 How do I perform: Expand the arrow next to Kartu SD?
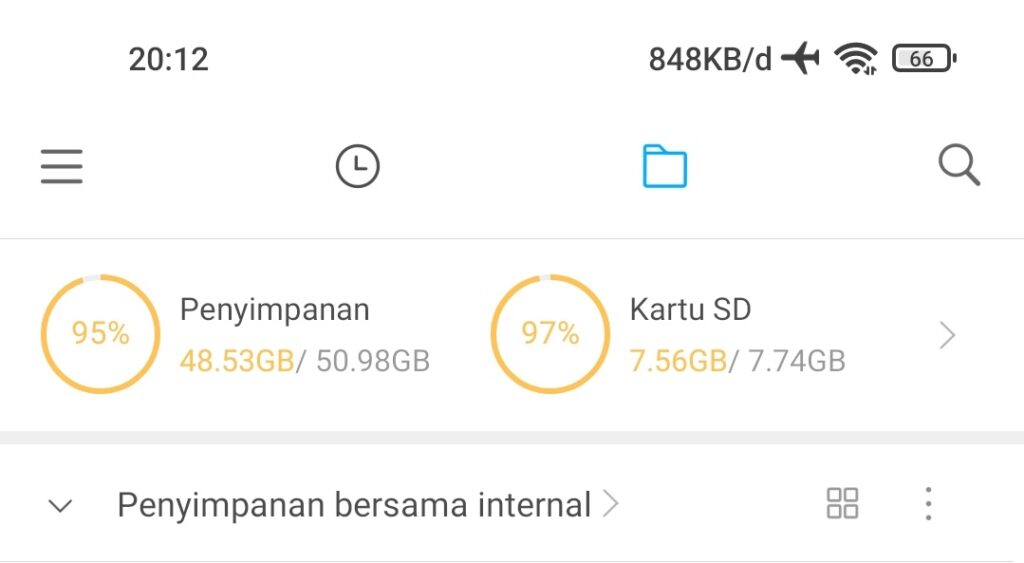click(947, 335)
